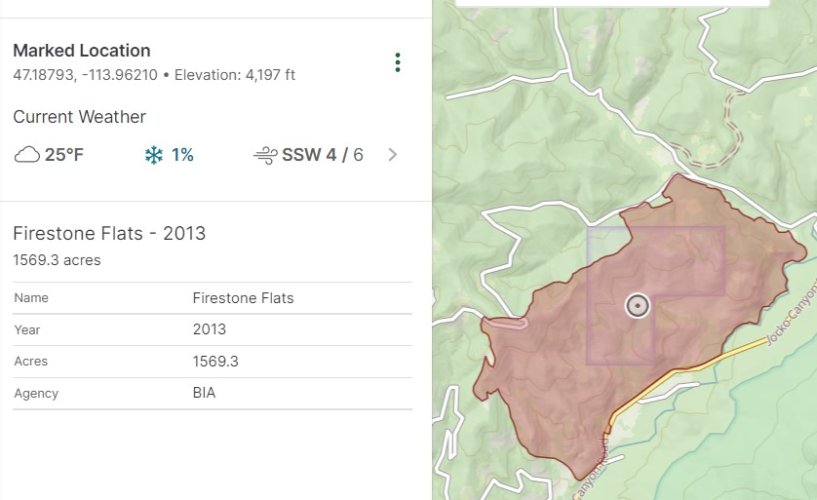This screenshot has width=817, height=500.
Task: Select the Name row showing Firestone Flats
Action: tap(212, 298)
